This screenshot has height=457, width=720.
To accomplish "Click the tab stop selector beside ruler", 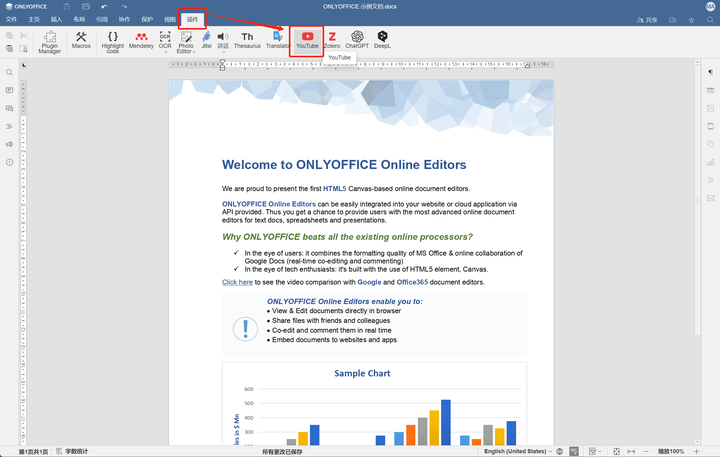I will pyautogui.click(x=24, y=65).
